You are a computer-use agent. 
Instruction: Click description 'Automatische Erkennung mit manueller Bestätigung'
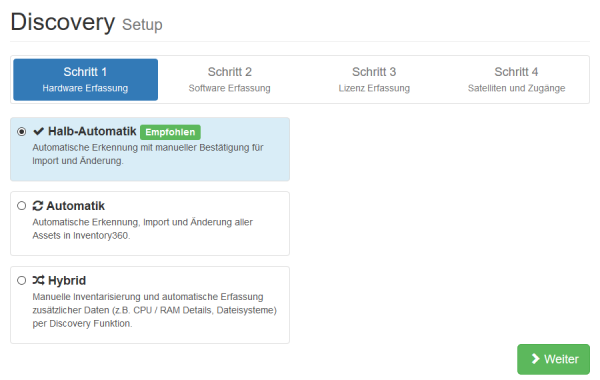pos(148,154)
